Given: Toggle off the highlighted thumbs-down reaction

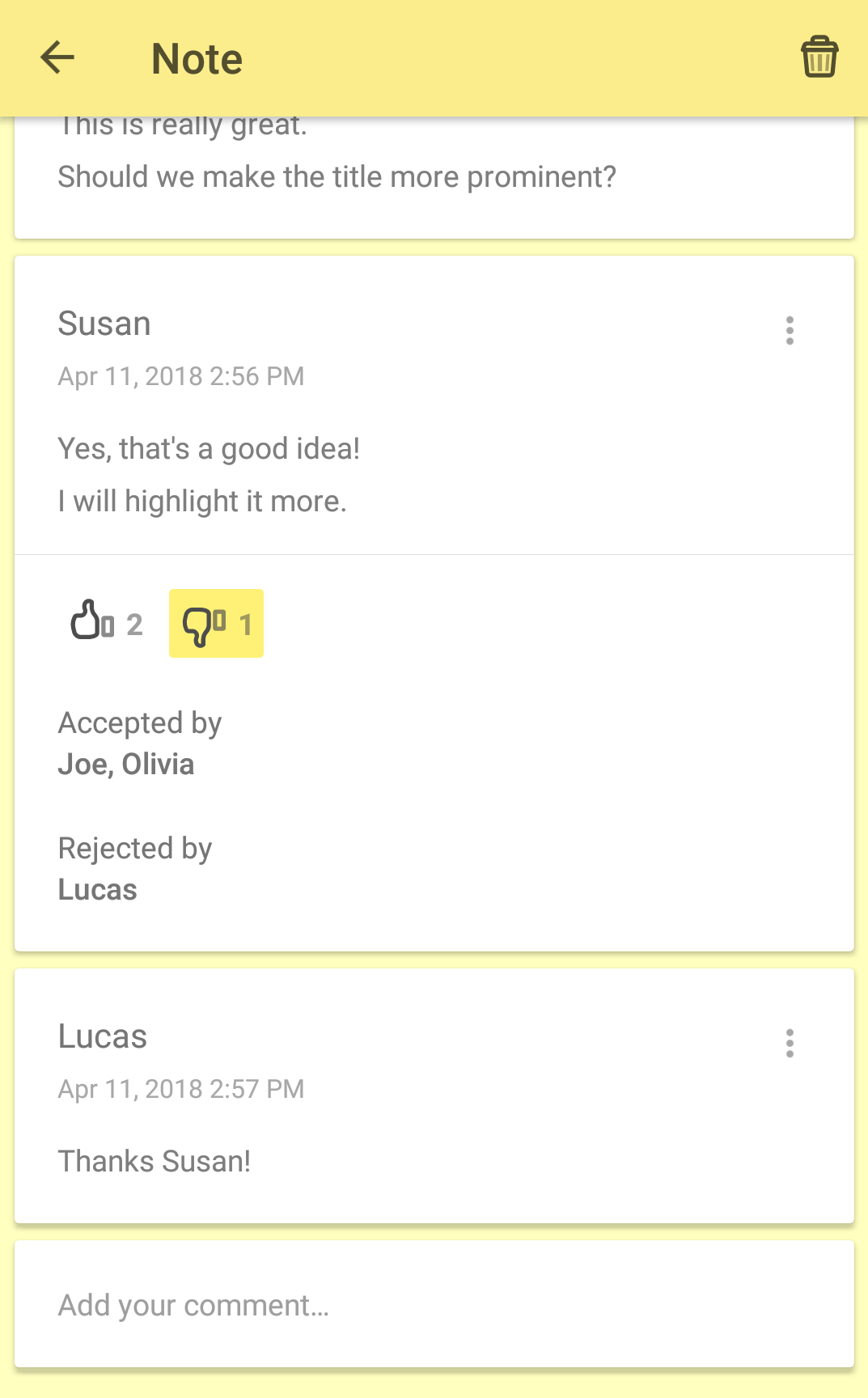Looking at the screenshot, I should pos(215,623).
